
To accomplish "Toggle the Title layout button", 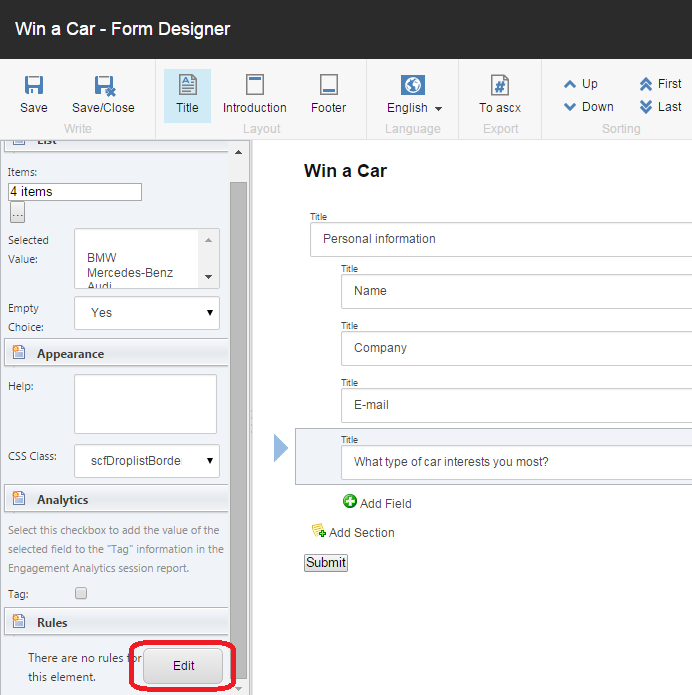I will tap(187, 94).
